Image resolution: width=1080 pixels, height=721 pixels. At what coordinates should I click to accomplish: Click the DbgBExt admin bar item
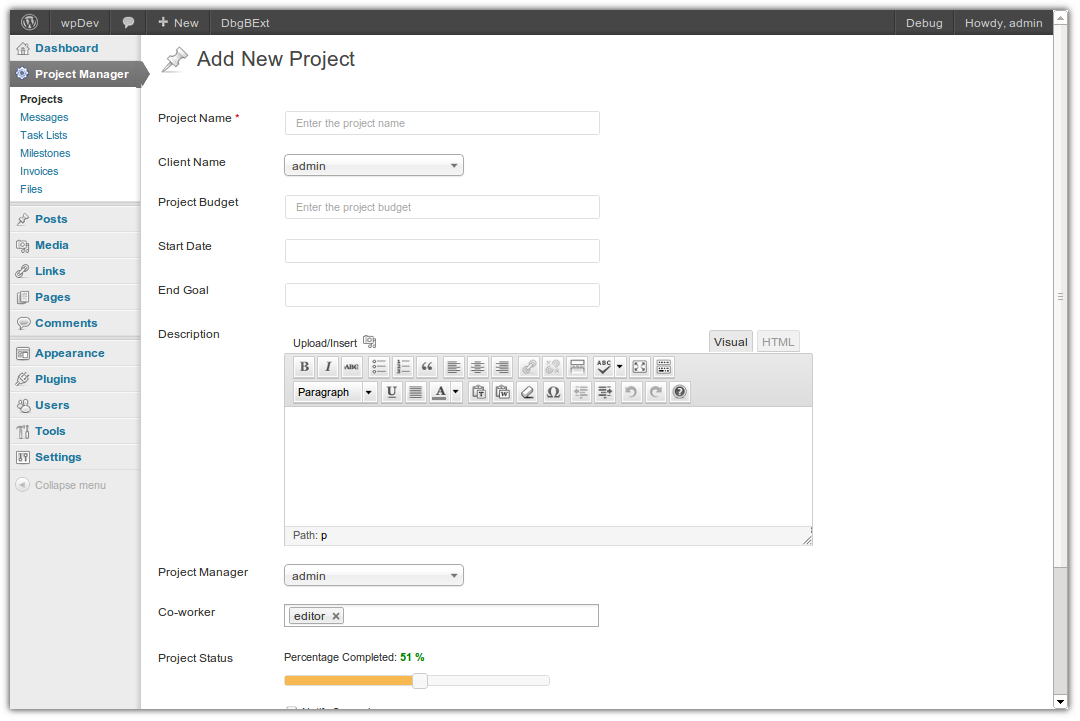click(245, 23)
